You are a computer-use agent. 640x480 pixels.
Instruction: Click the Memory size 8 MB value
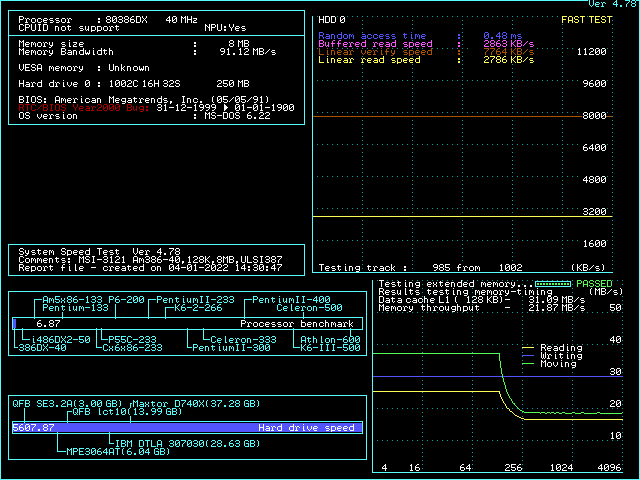pos(239,44)
